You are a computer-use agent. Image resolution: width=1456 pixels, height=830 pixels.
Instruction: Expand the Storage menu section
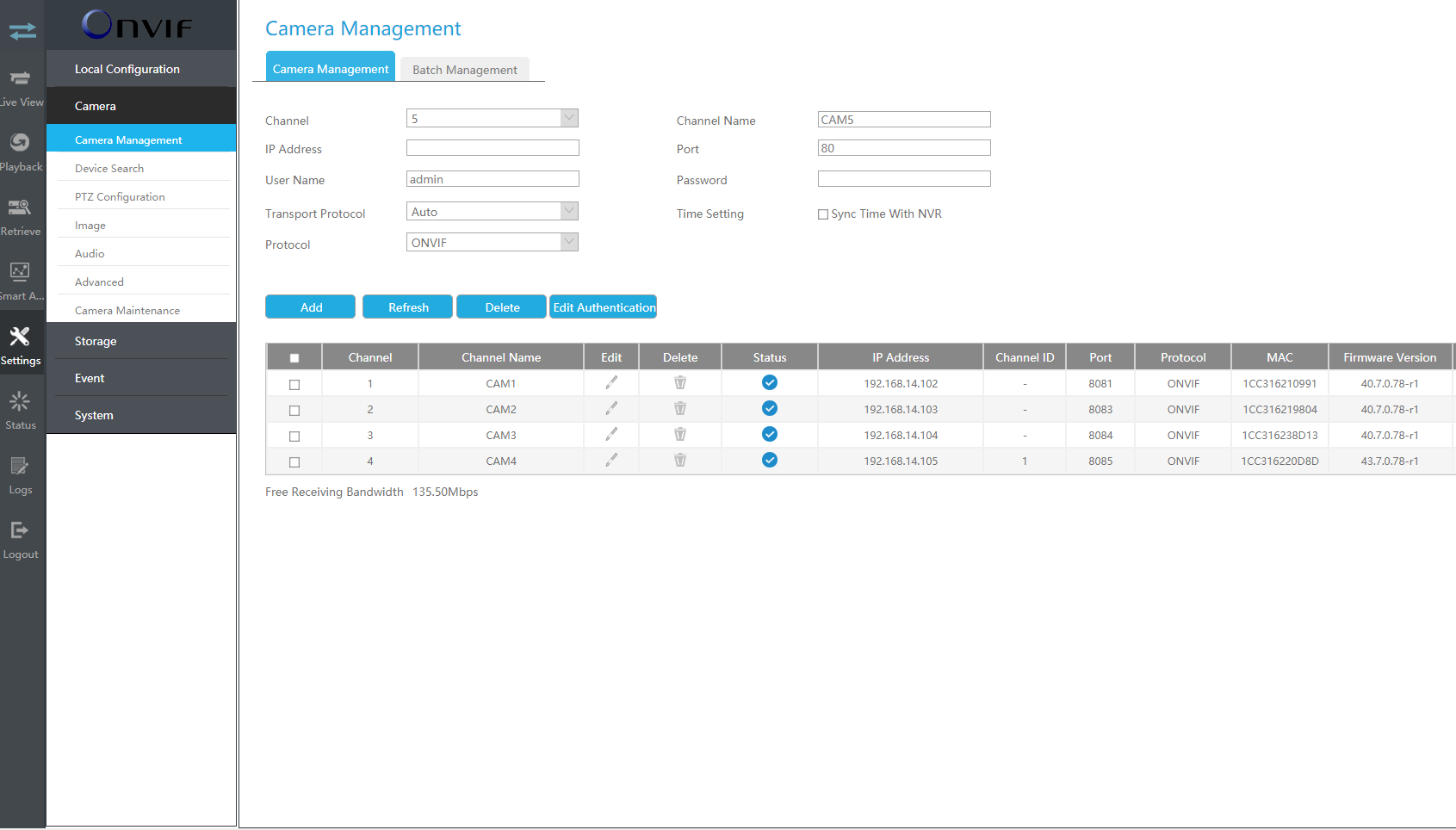click(141, 341)
